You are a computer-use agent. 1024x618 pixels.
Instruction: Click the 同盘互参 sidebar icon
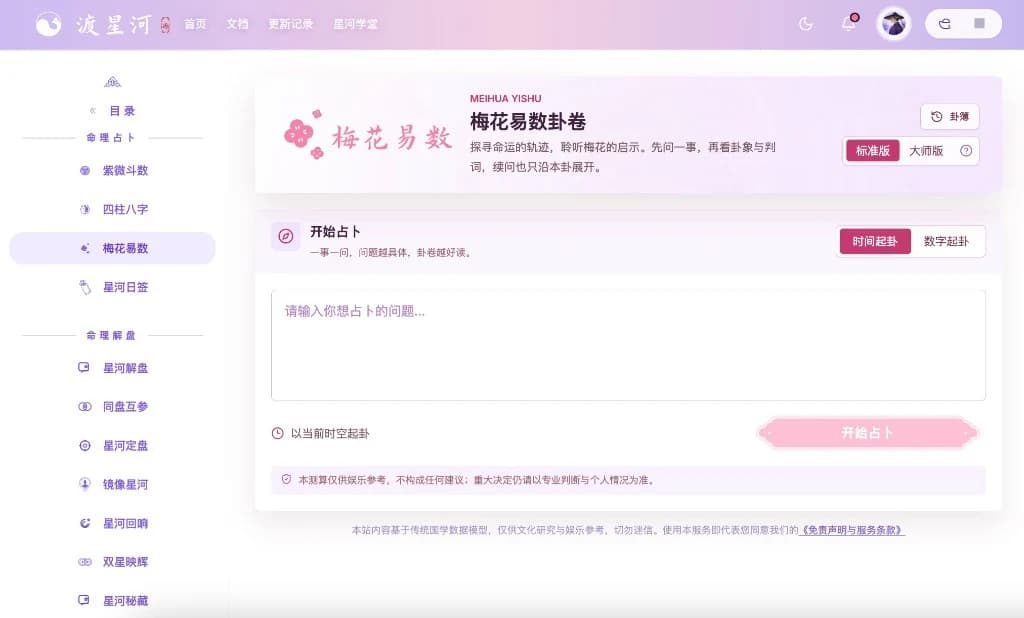(85, 406)
